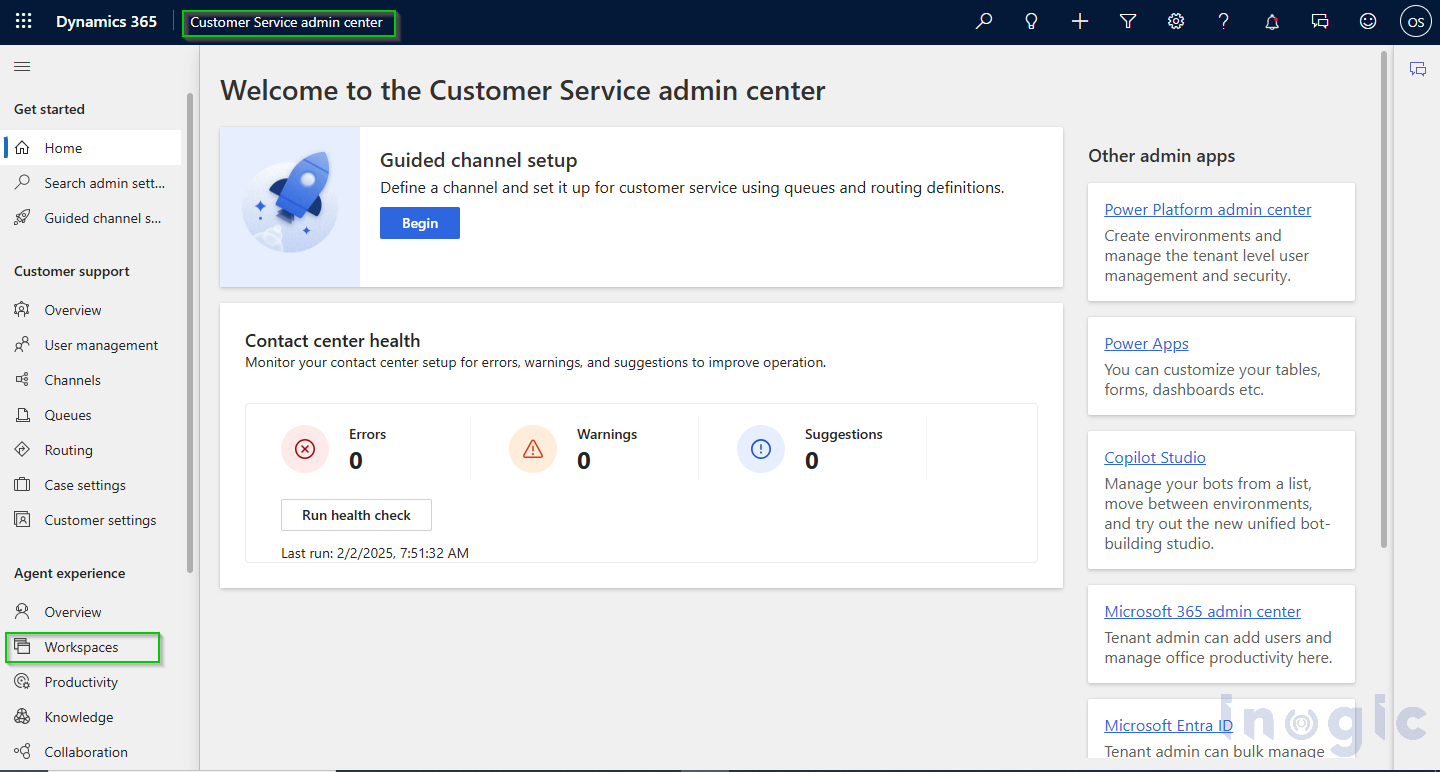Image resolution: width=1440 pixels, height=772 pixels.
Task: Open Copilot Studio link
Action: tap(1155, 457)
